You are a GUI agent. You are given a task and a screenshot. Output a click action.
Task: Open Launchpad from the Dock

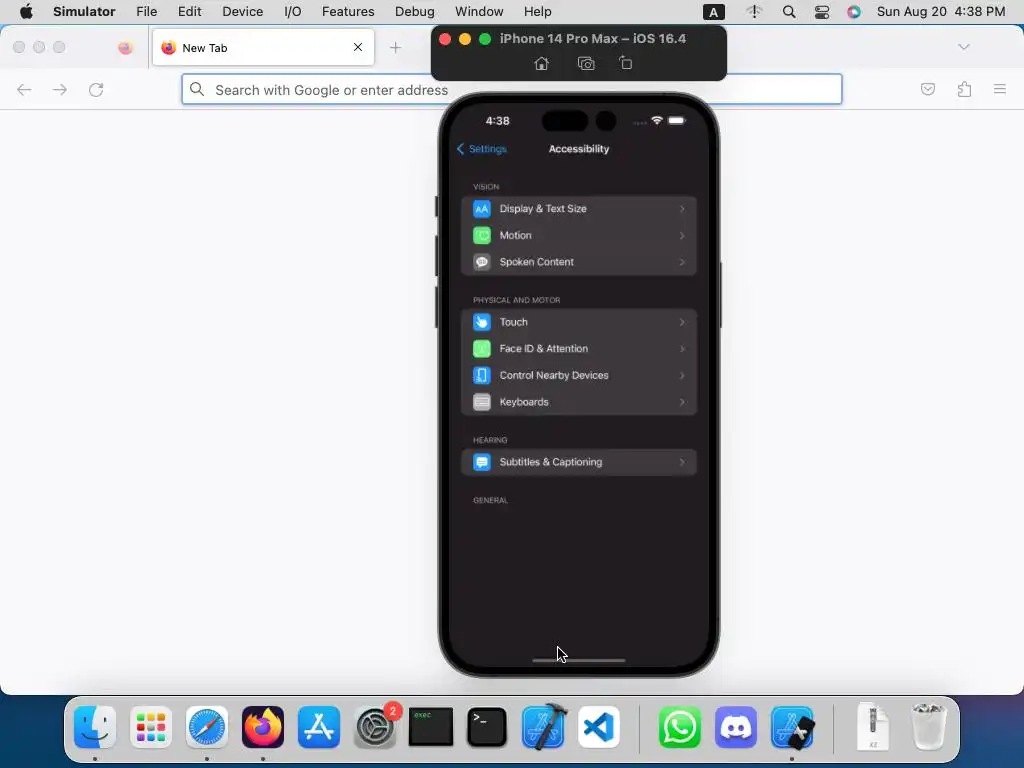point(151,727)
